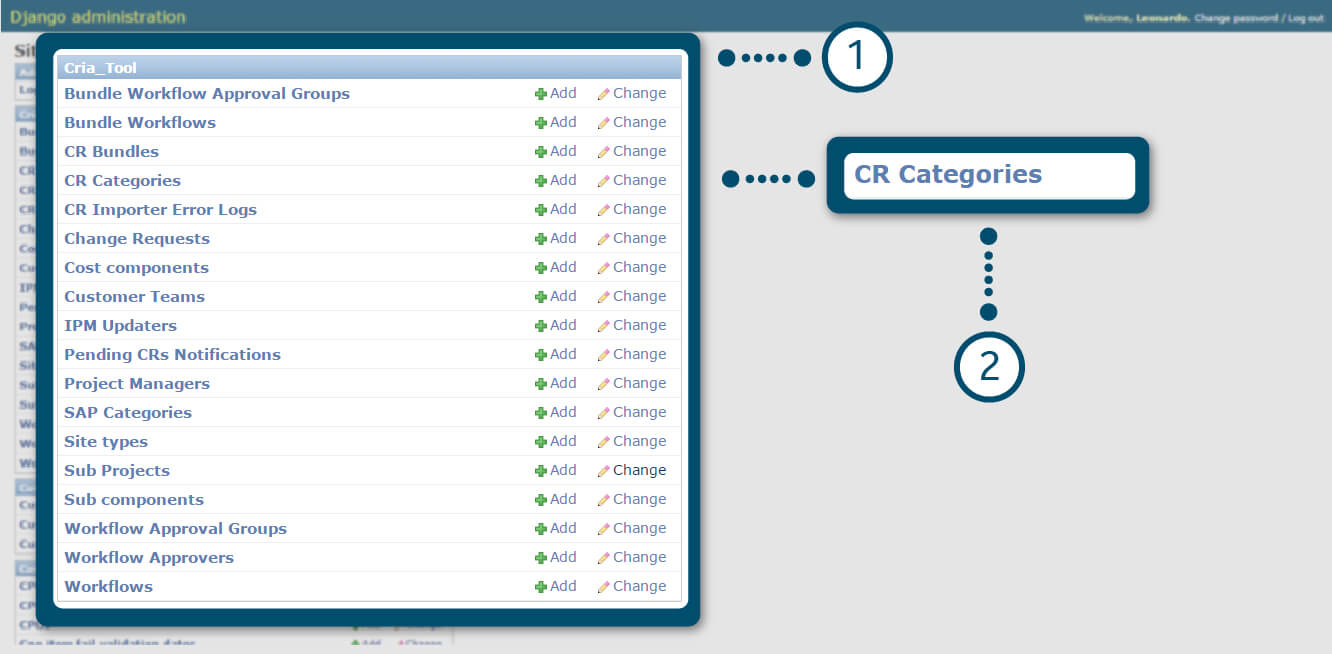
Task: Click the plus icon for Project Managers
Action: (541, 384)
